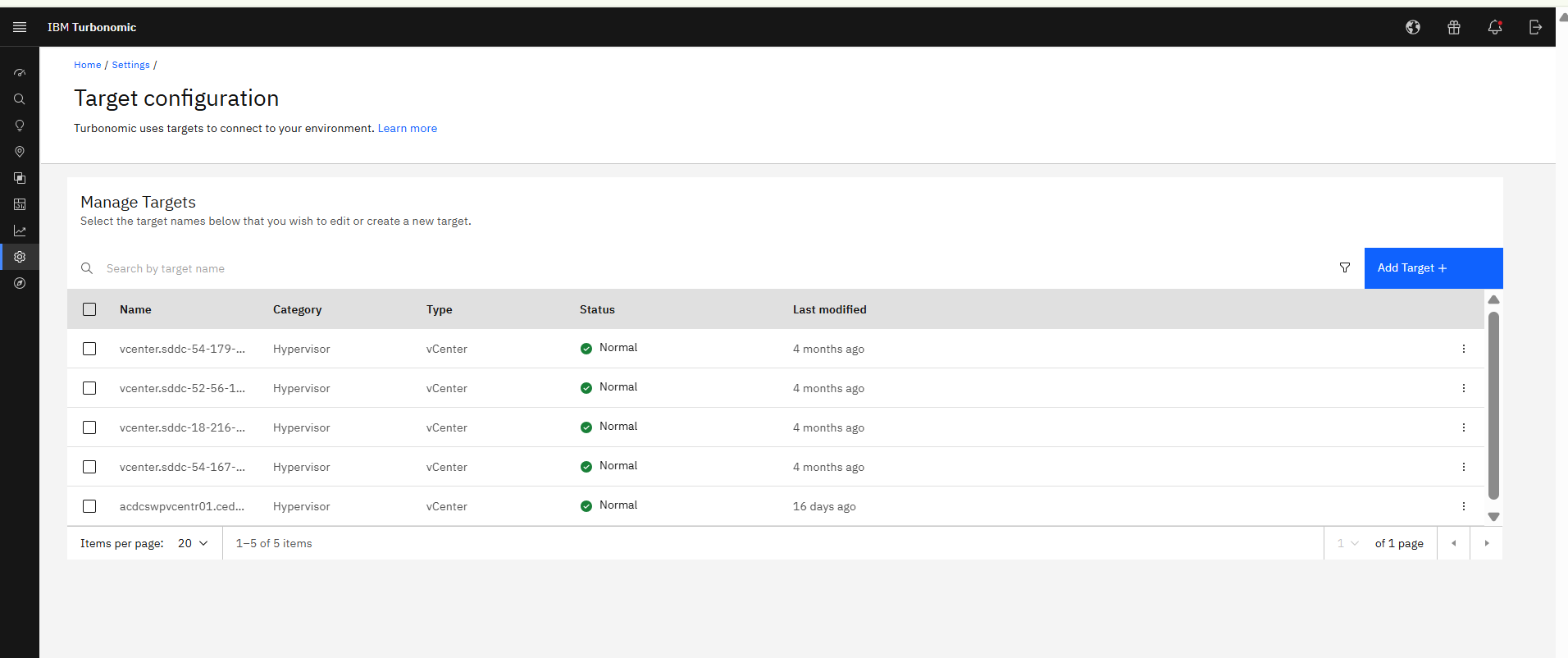Open the Search icon in left sidebar
Screen dimensions: 1568x658
pos(20,99)
